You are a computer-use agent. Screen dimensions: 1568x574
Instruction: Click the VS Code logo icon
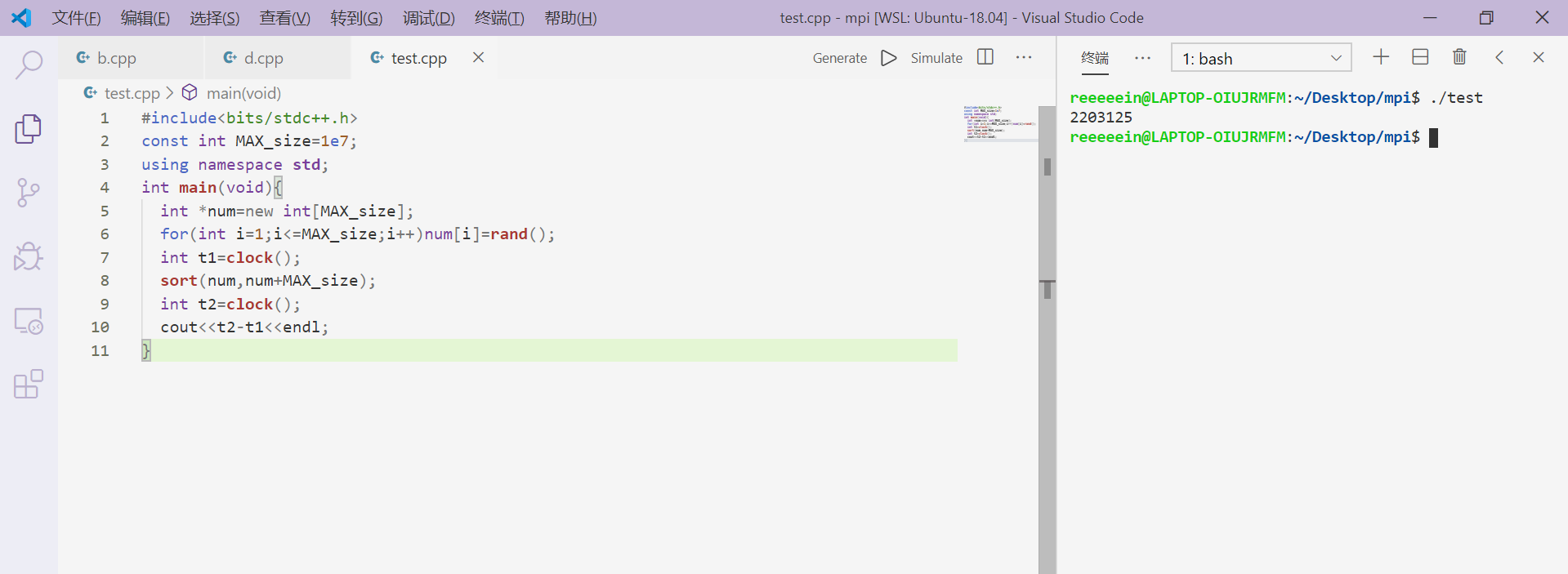click(21, 17)
